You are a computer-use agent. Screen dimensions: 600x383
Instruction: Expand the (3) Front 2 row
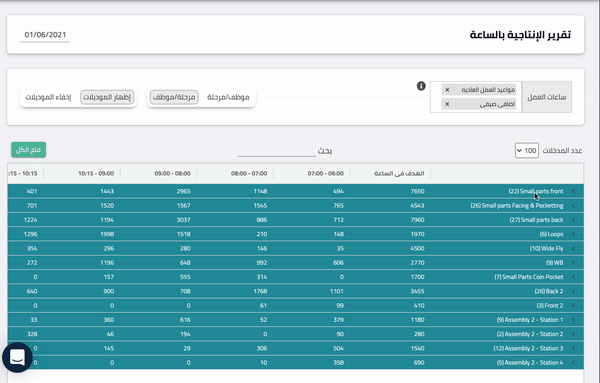click(573, 305)
